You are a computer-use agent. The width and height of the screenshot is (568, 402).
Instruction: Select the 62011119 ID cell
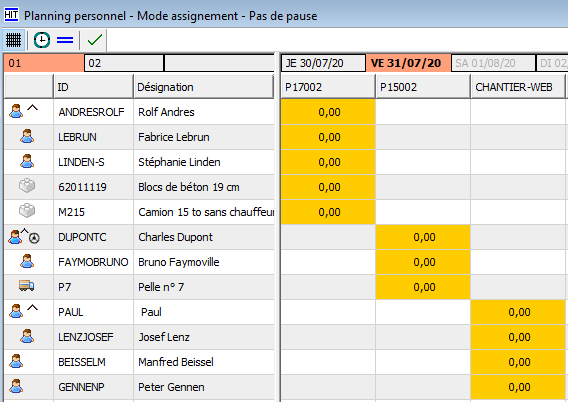tap(93, 187)
